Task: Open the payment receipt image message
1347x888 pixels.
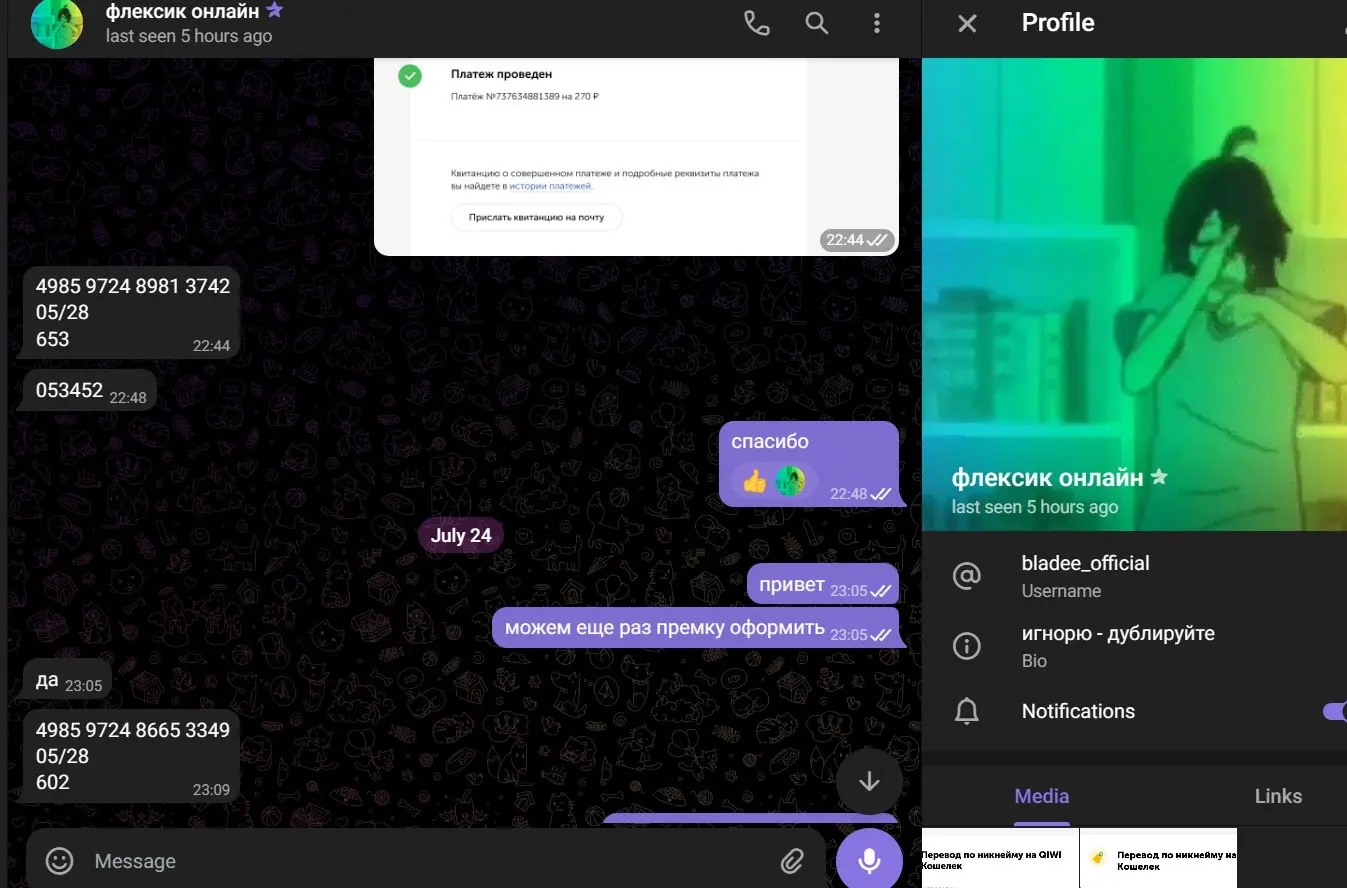Action: 636,156
